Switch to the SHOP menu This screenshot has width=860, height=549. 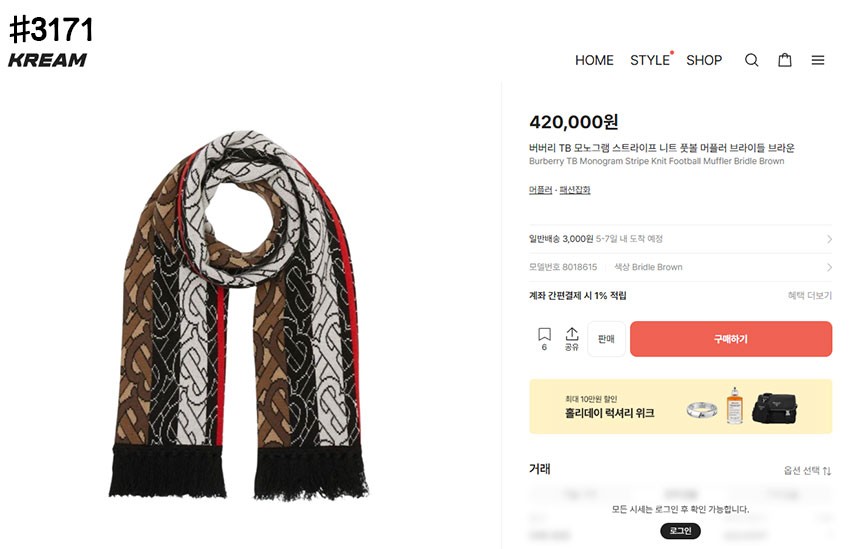[x=704, y=60]
